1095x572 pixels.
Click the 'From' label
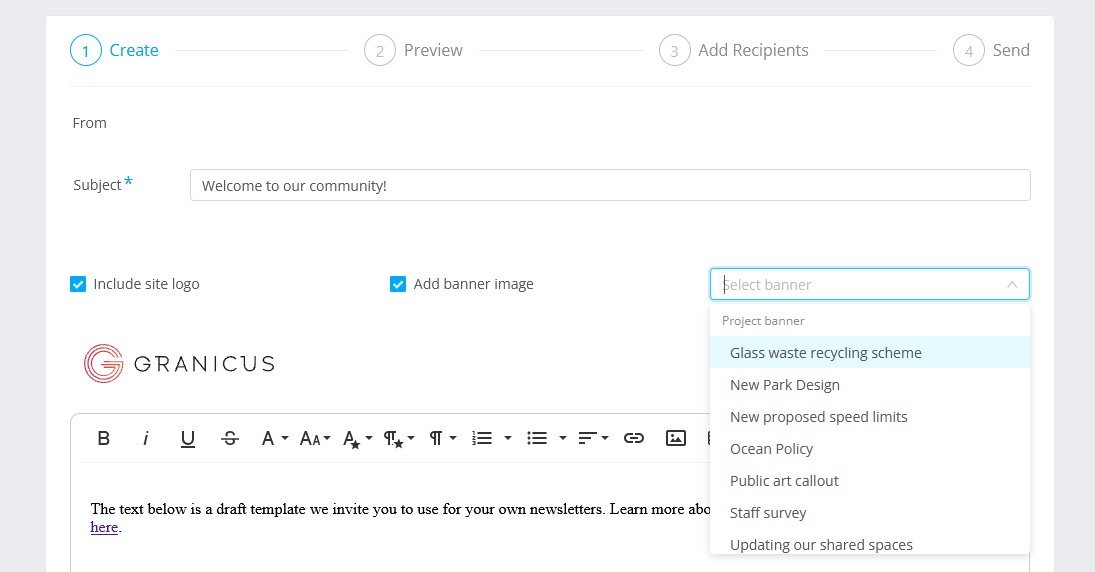coord(89,123)
